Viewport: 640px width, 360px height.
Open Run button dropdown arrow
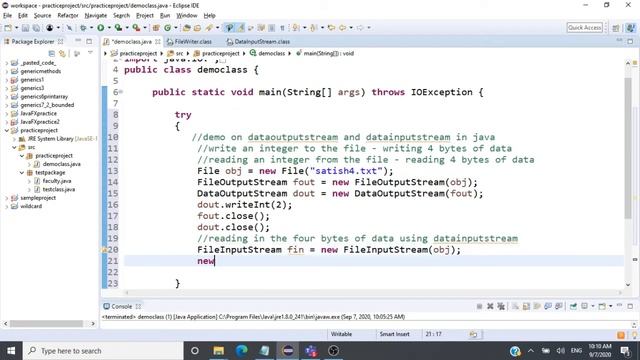[x=109, y=28]
